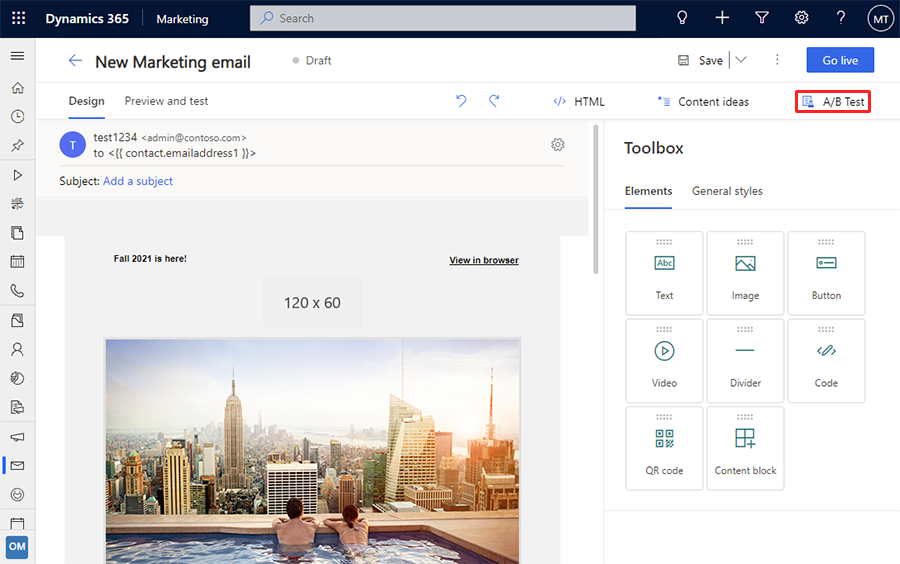This screenshot has width=900, height=564.
Task: Click the canvas vertical scrollbar
Action: tap(596, 199)
